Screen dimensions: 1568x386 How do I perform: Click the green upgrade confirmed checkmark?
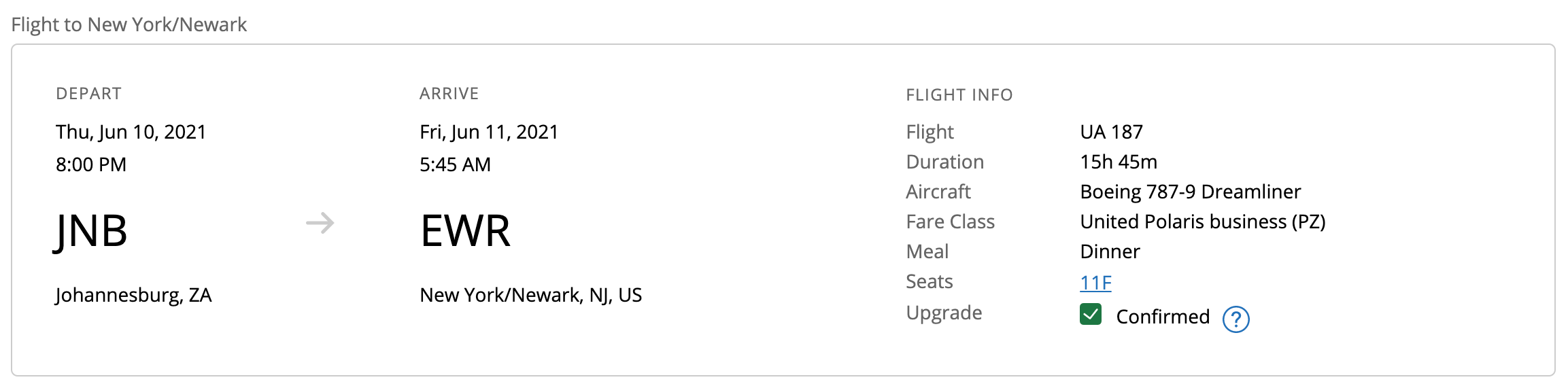coord(1090,315)
